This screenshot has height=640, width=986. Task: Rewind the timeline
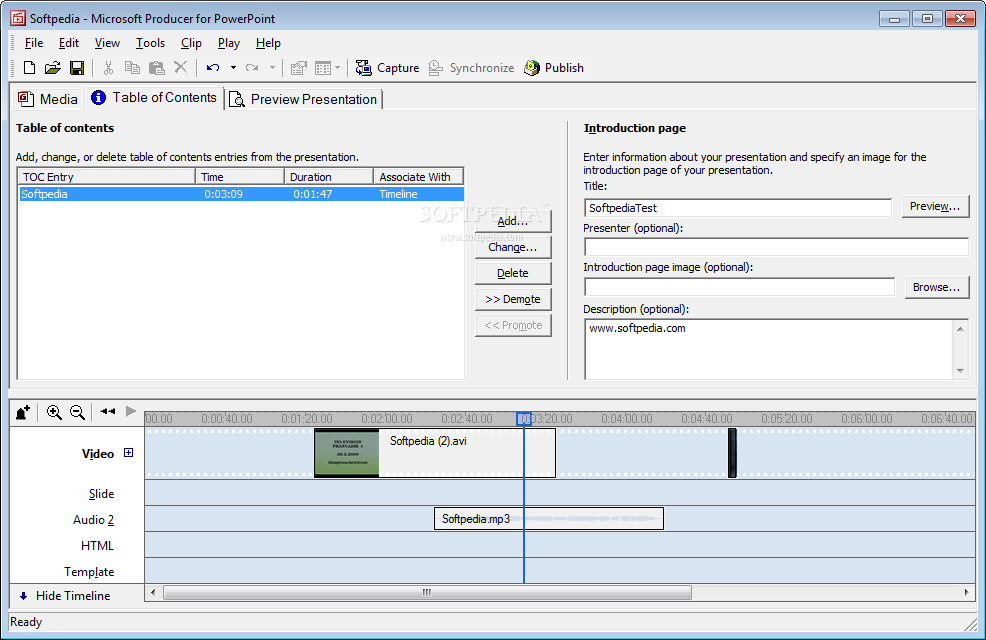click(x=108, y=411)
